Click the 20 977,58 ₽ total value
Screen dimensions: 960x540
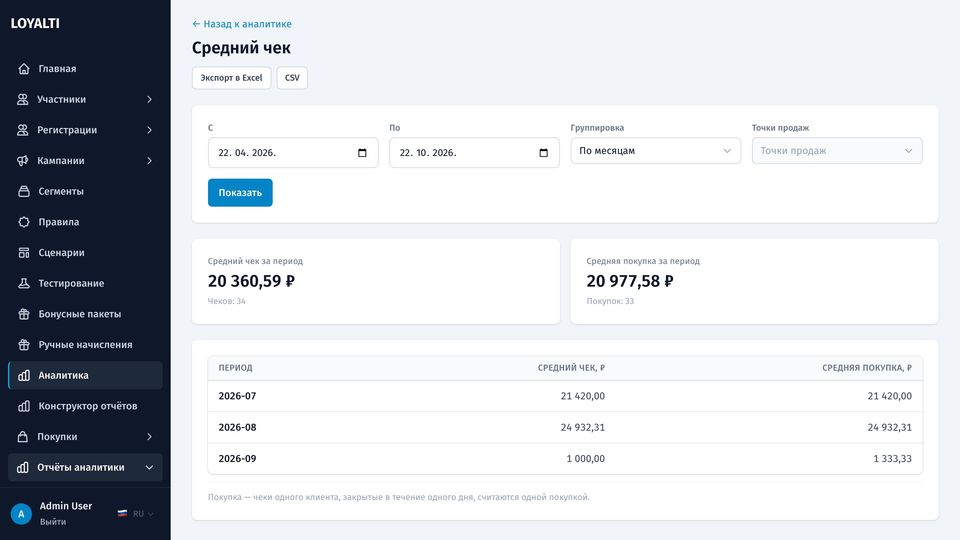pos(629,281)
